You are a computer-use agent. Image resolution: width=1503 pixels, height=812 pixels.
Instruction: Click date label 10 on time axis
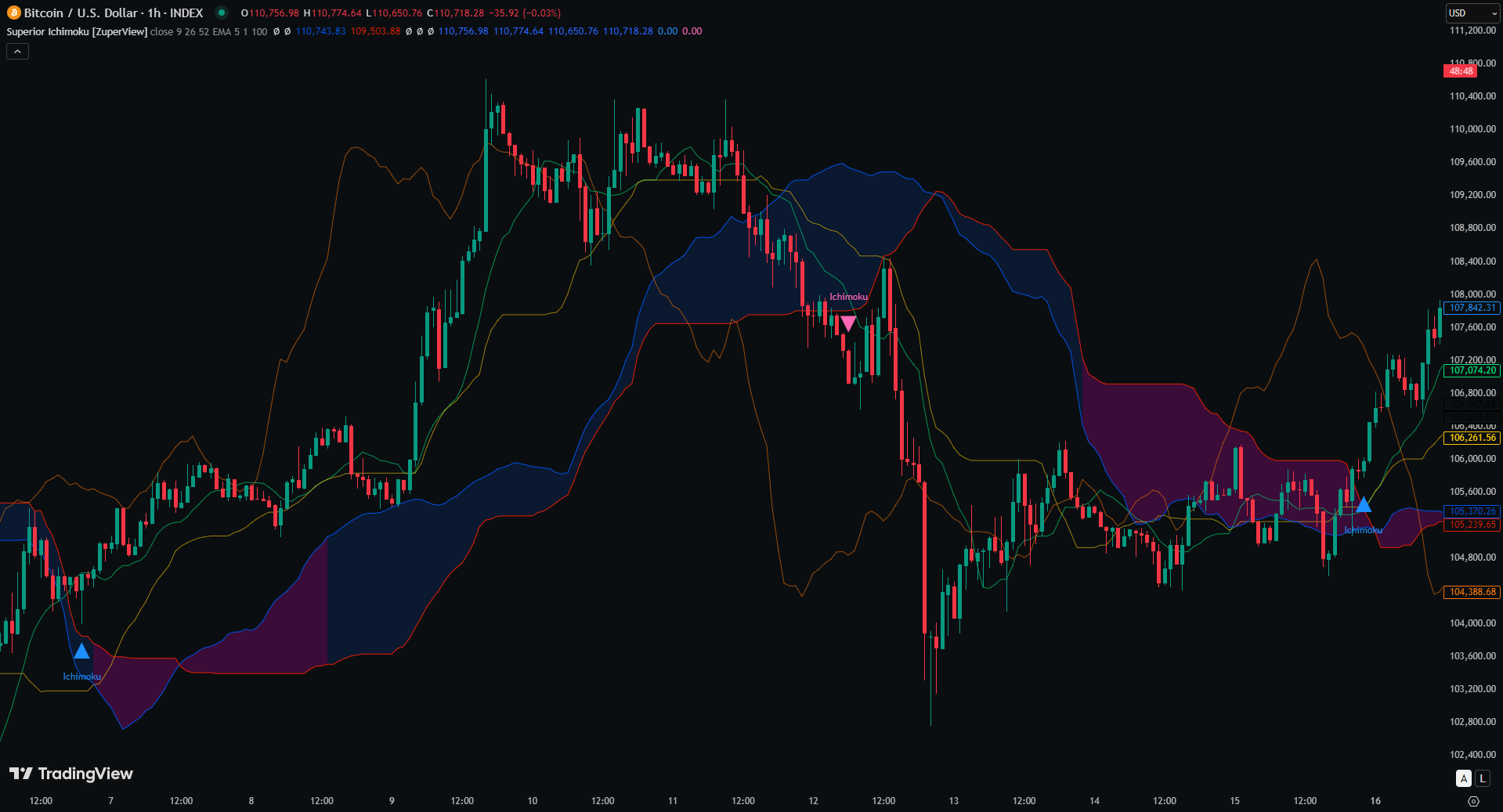click(x=533, y=801)
